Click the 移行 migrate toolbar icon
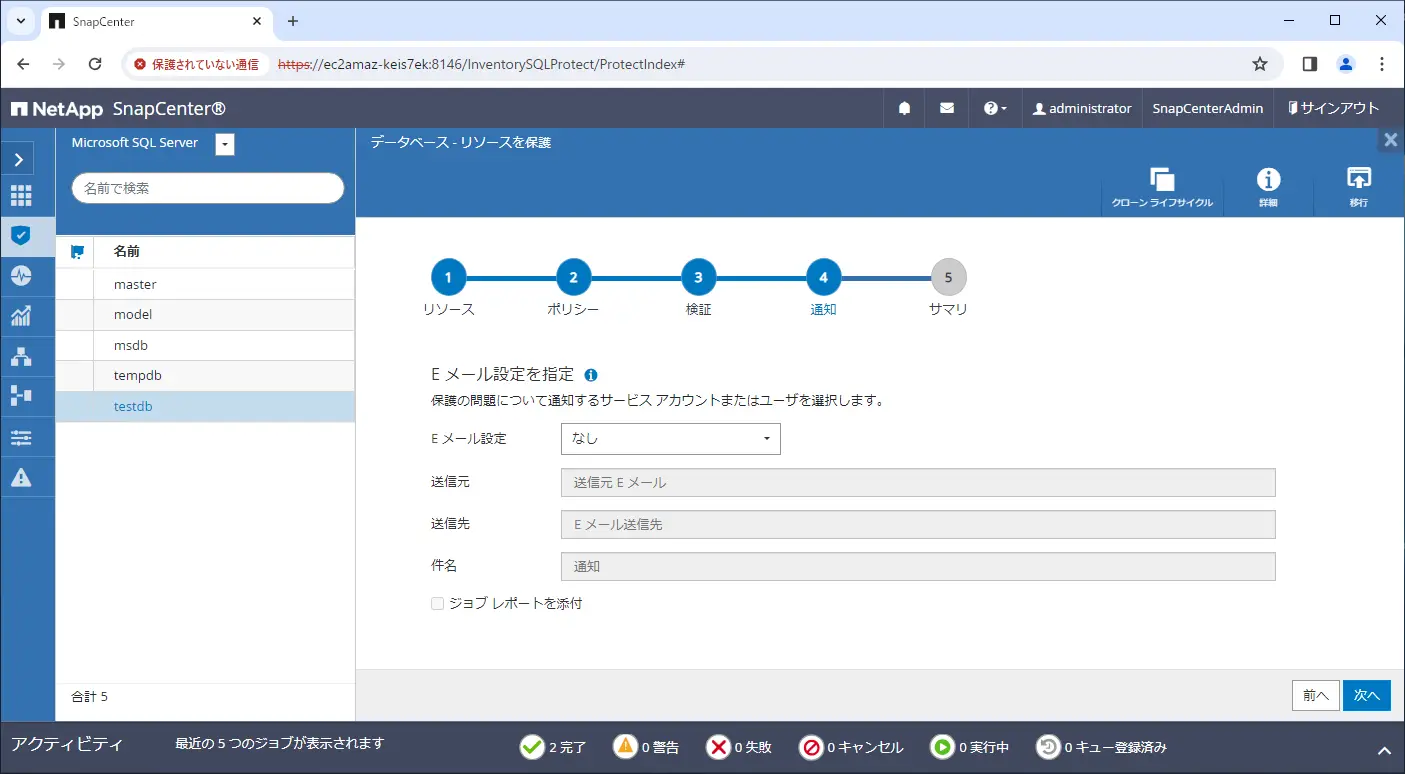This screenshot has height=774, width=1405. tap(1358, 187)
